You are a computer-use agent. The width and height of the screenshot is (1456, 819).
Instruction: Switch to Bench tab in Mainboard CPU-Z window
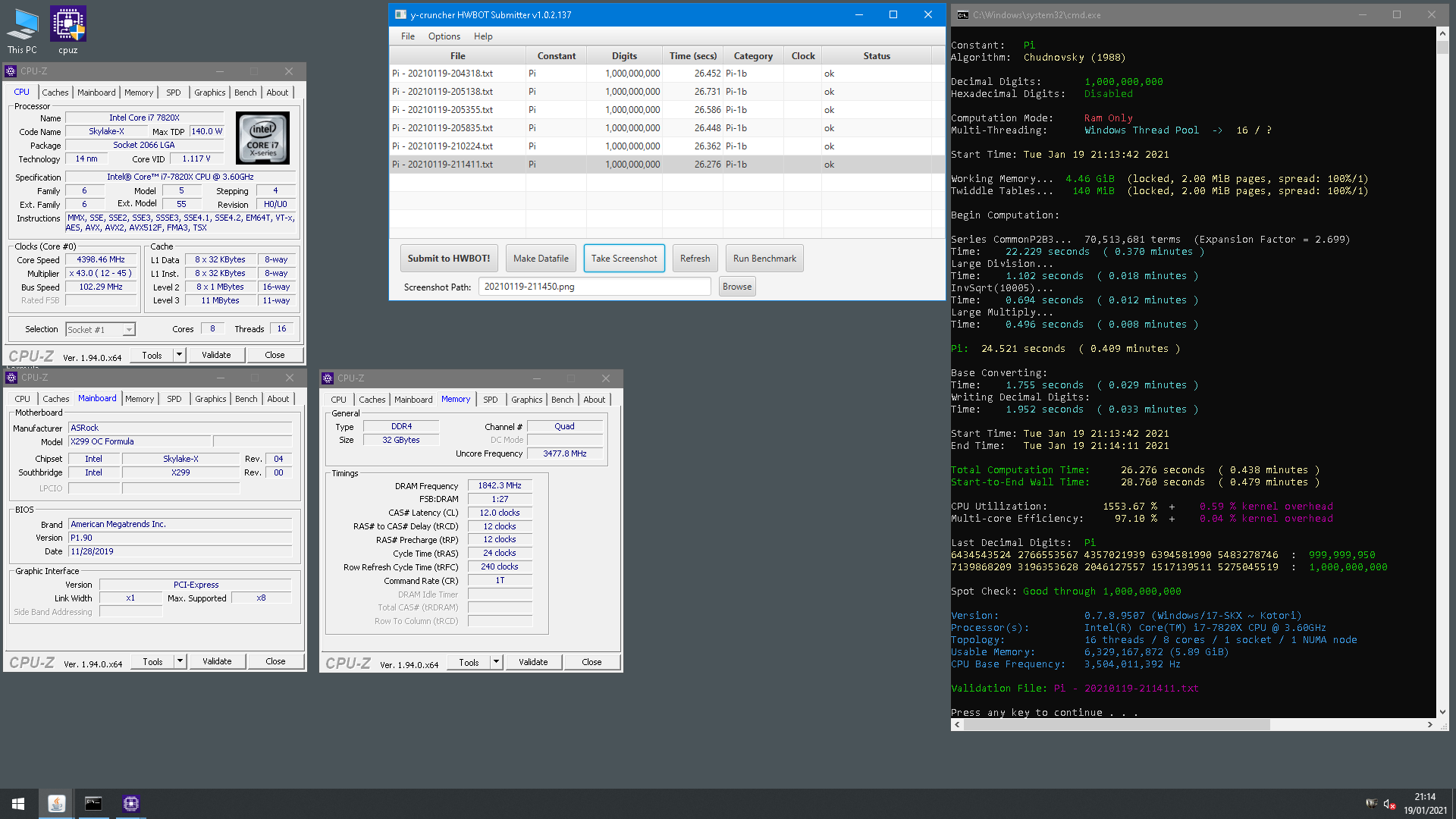tap(246, 398)
